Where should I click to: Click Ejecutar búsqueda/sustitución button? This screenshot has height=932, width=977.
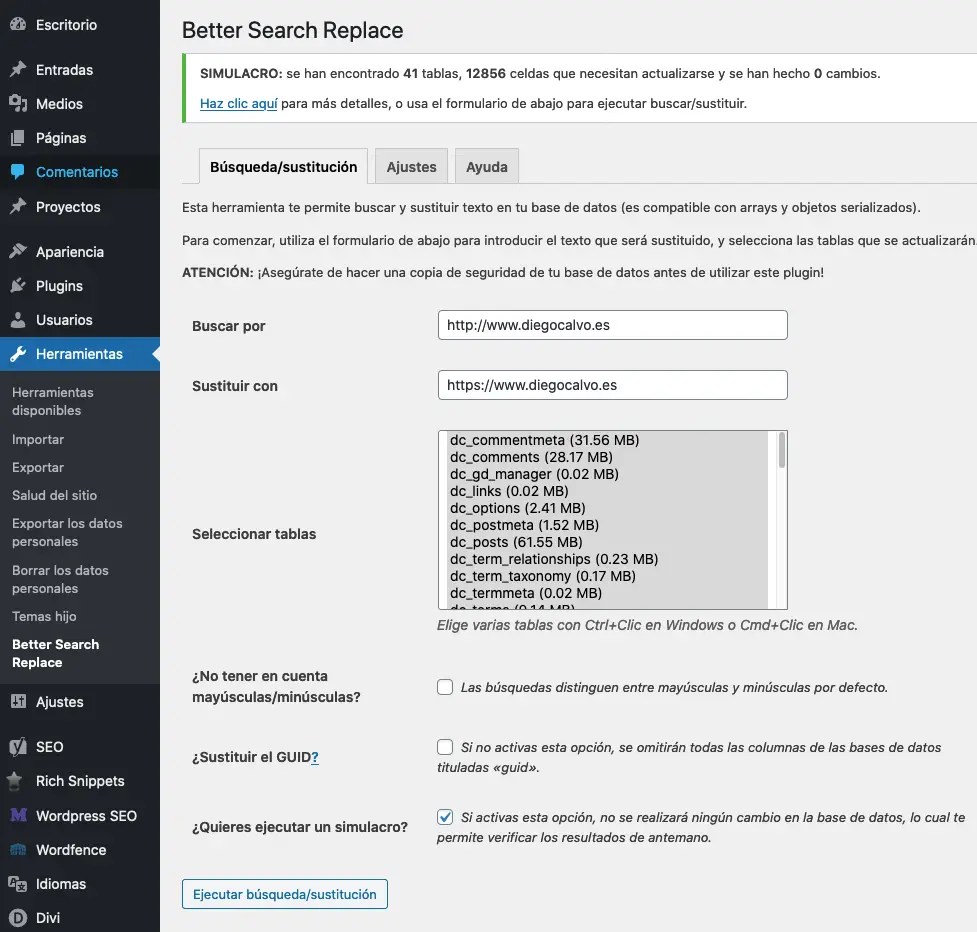(x=285, y=894)
